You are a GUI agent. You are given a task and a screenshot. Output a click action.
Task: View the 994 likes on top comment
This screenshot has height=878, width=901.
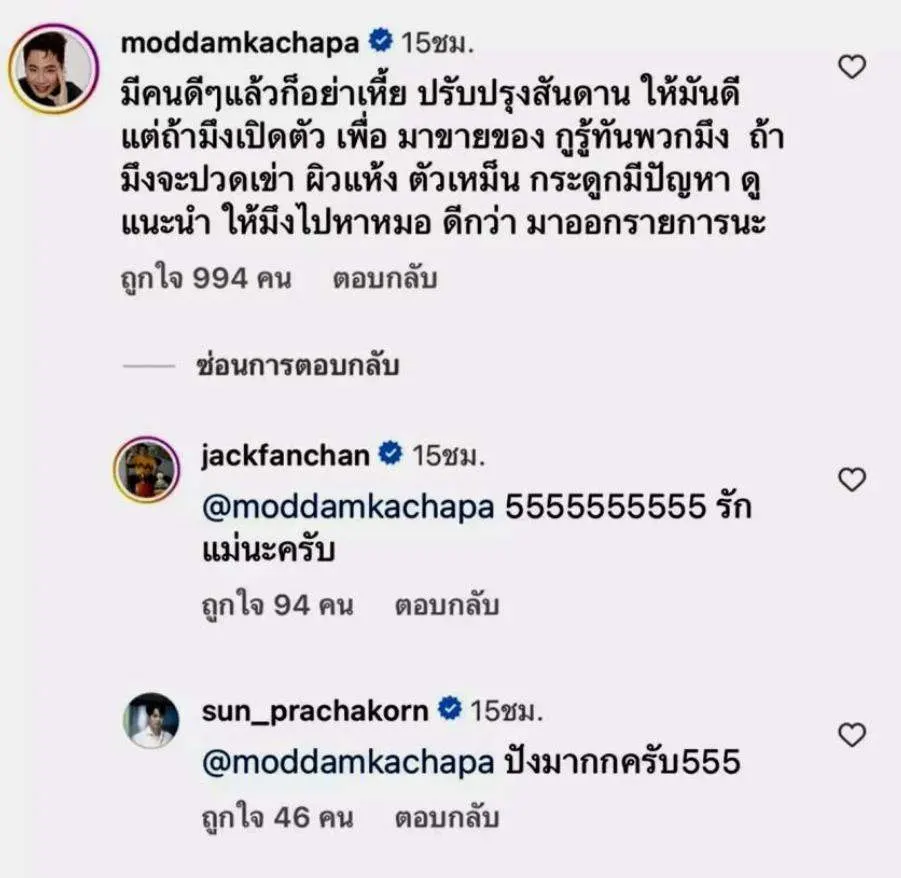tap(206, 279)
